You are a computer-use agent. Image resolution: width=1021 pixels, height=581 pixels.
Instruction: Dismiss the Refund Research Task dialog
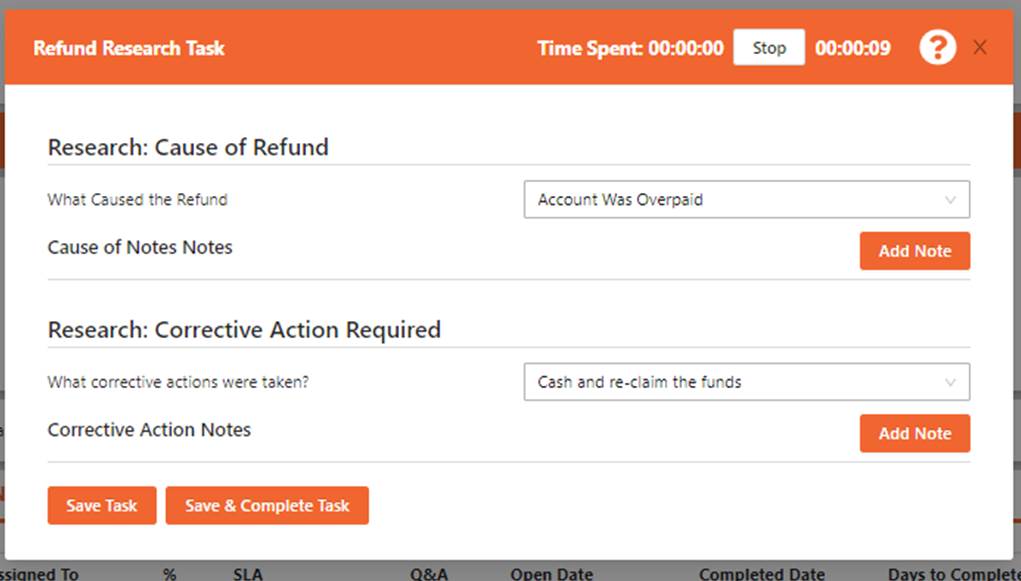(x=979, y=46)
